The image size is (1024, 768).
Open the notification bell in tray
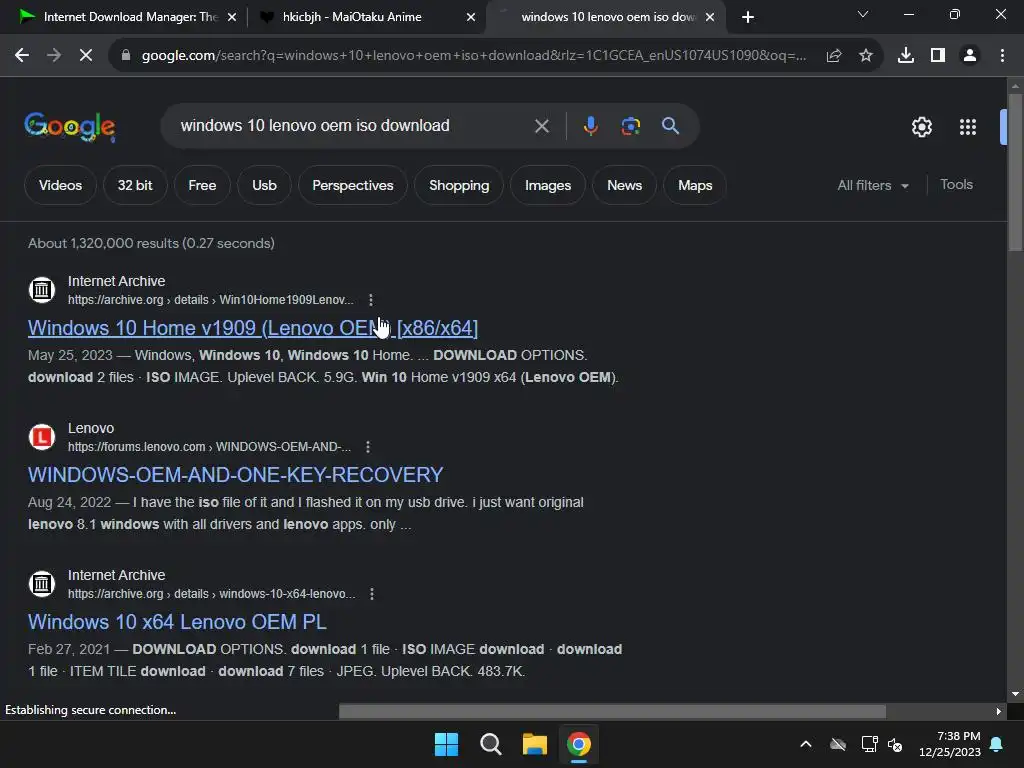click(x=997, y=744)
